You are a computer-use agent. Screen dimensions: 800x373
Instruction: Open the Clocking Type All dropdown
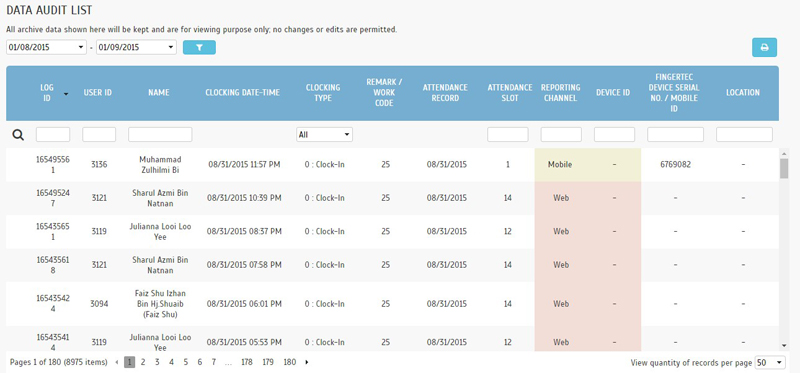pos(324,135)
